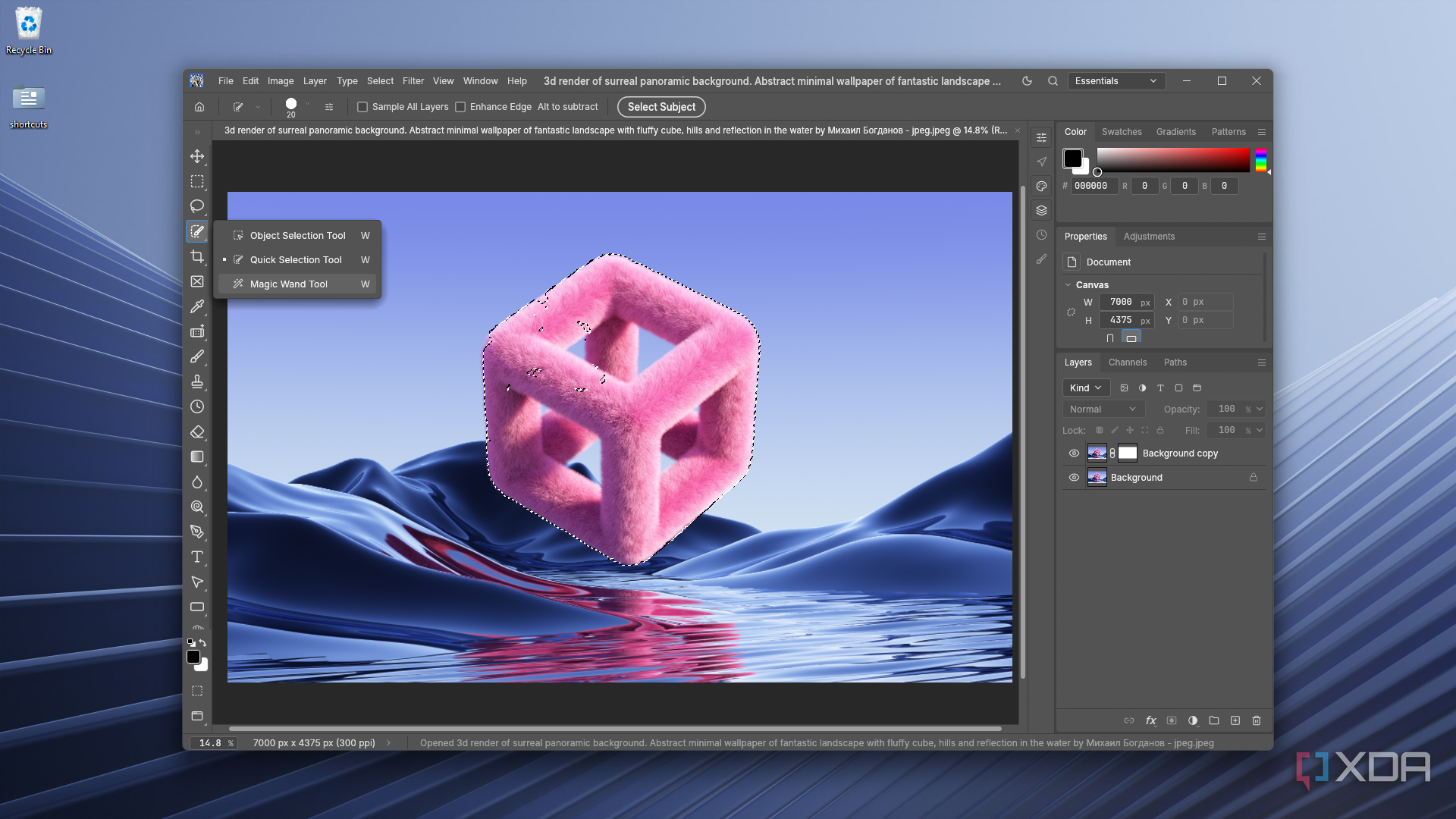
Task: Choose Object Selection Tool from flyout
Action: [x=297, y=236]
